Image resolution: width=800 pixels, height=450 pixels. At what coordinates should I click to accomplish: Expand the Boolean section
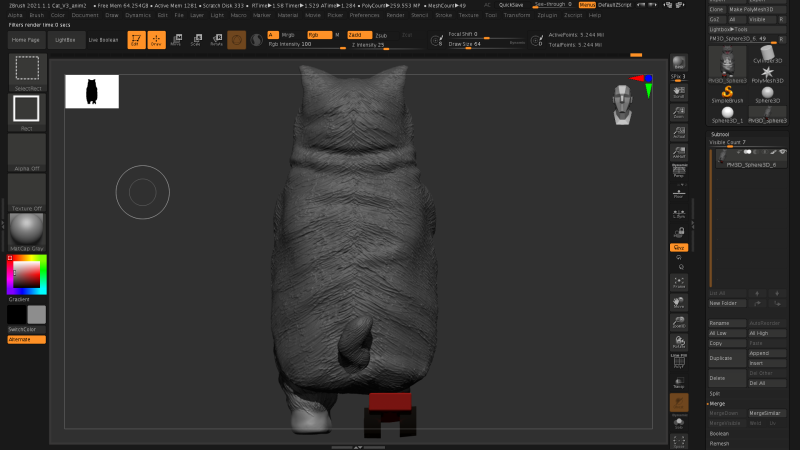coord(719,433)
